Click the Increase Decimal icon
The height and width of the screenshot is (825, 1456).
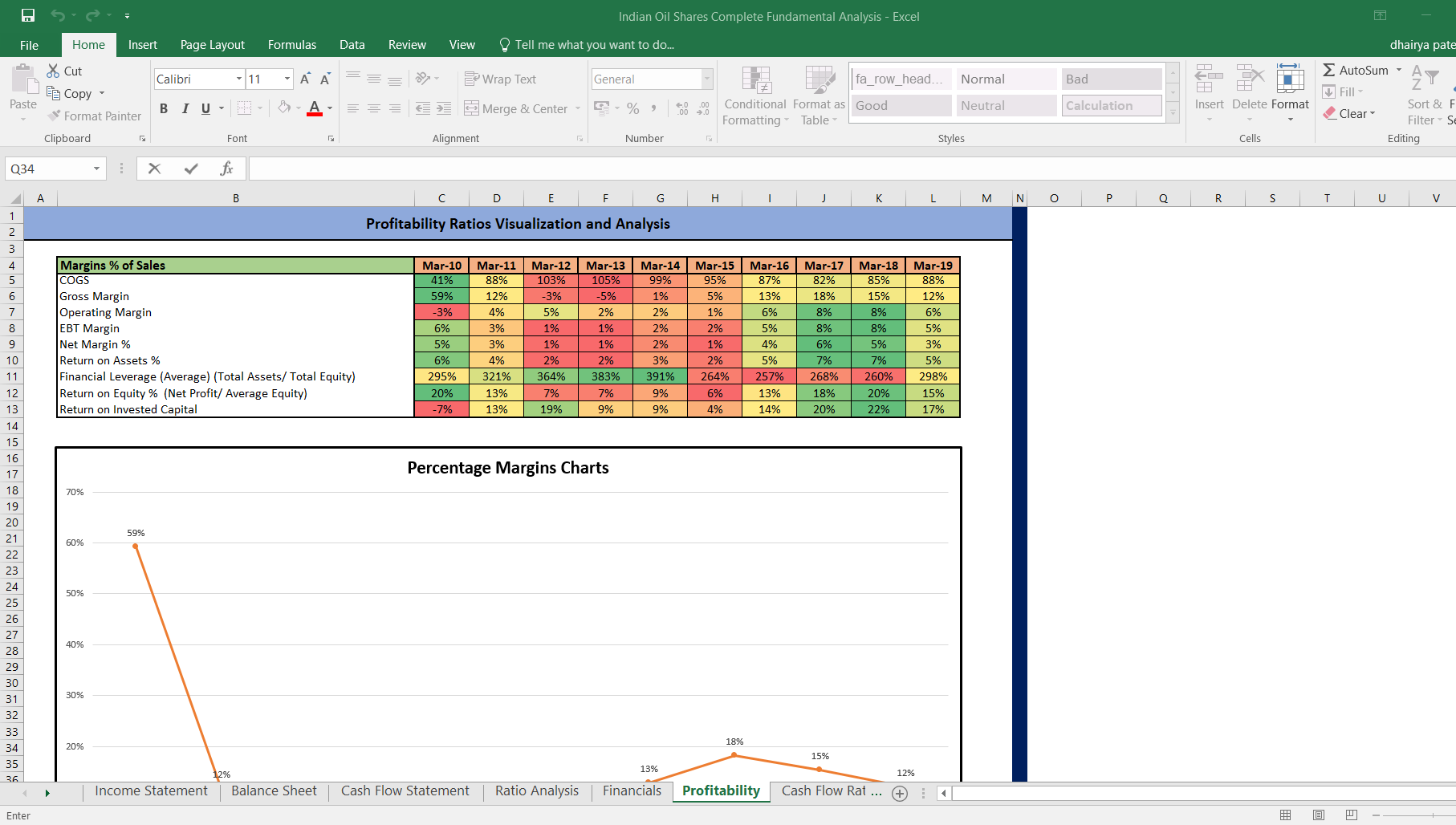click(x=682, y=108)
